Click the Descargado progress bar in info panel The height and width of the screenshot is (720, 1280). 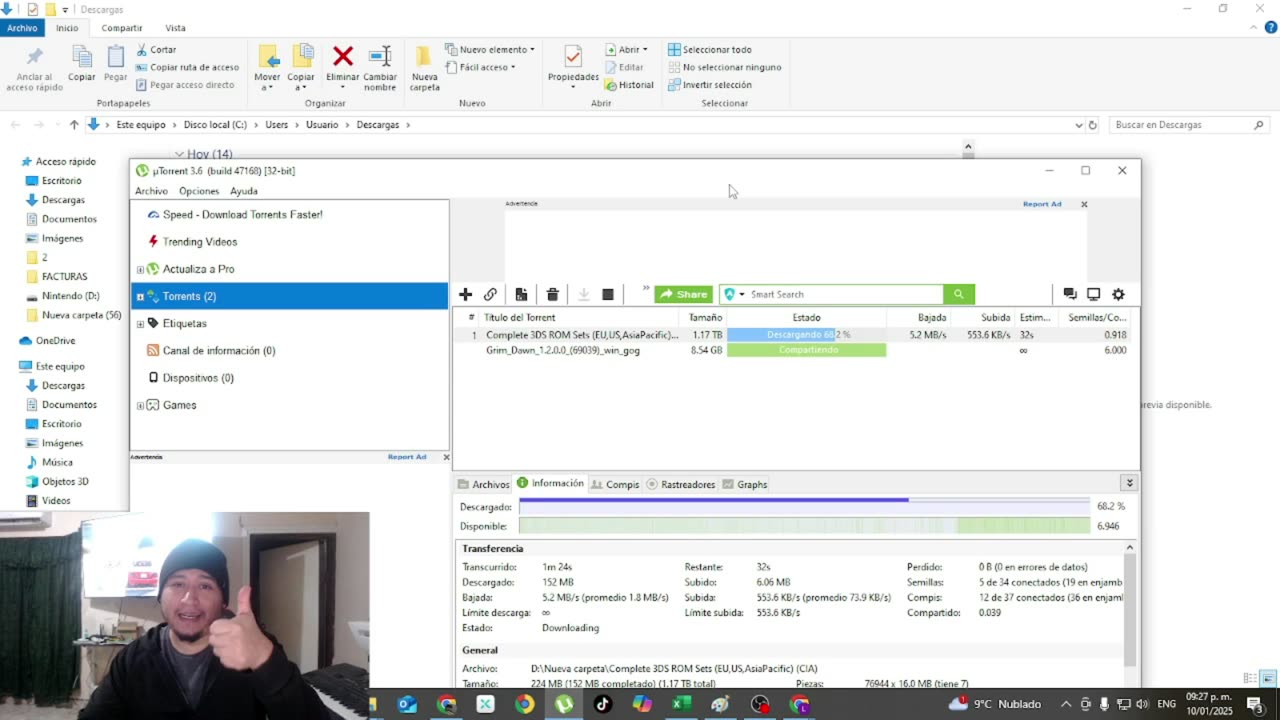click(804, 507)
